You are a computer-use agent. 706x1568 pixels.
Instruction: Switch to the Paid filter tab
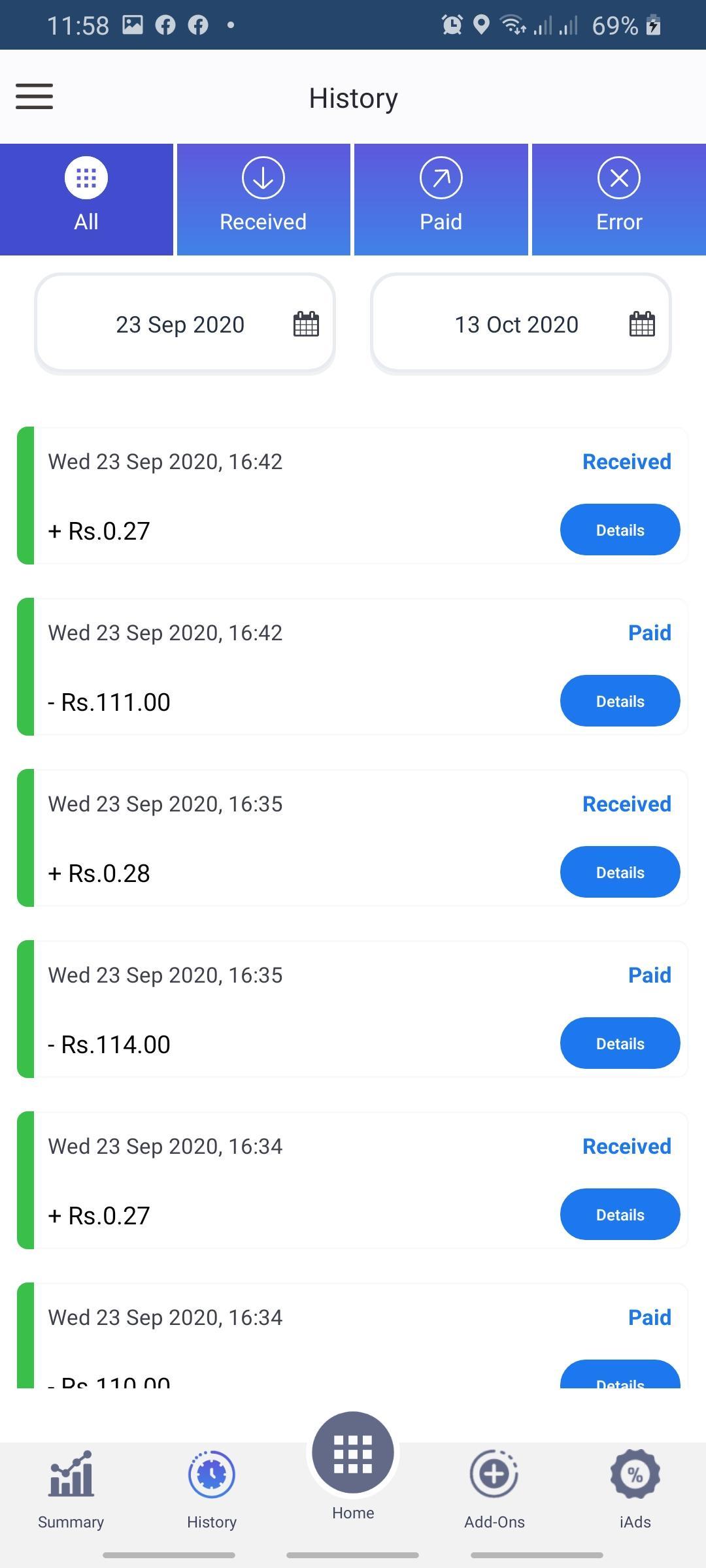[441, 199]
